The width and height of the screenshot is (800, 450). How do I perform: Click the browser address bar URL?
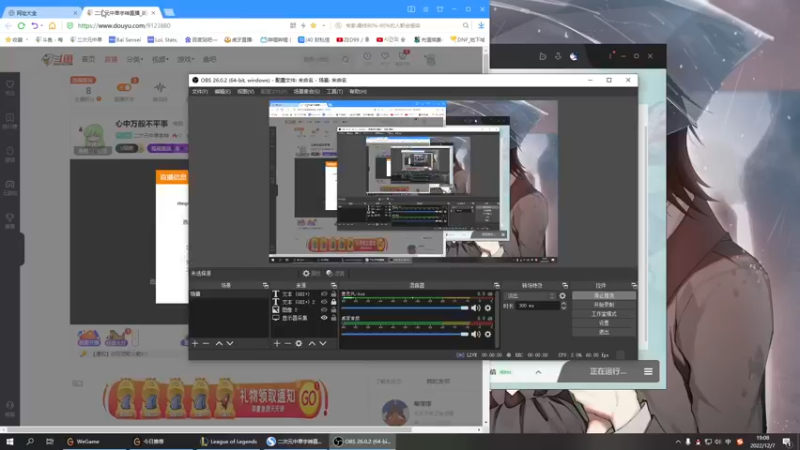click(124, 26)
